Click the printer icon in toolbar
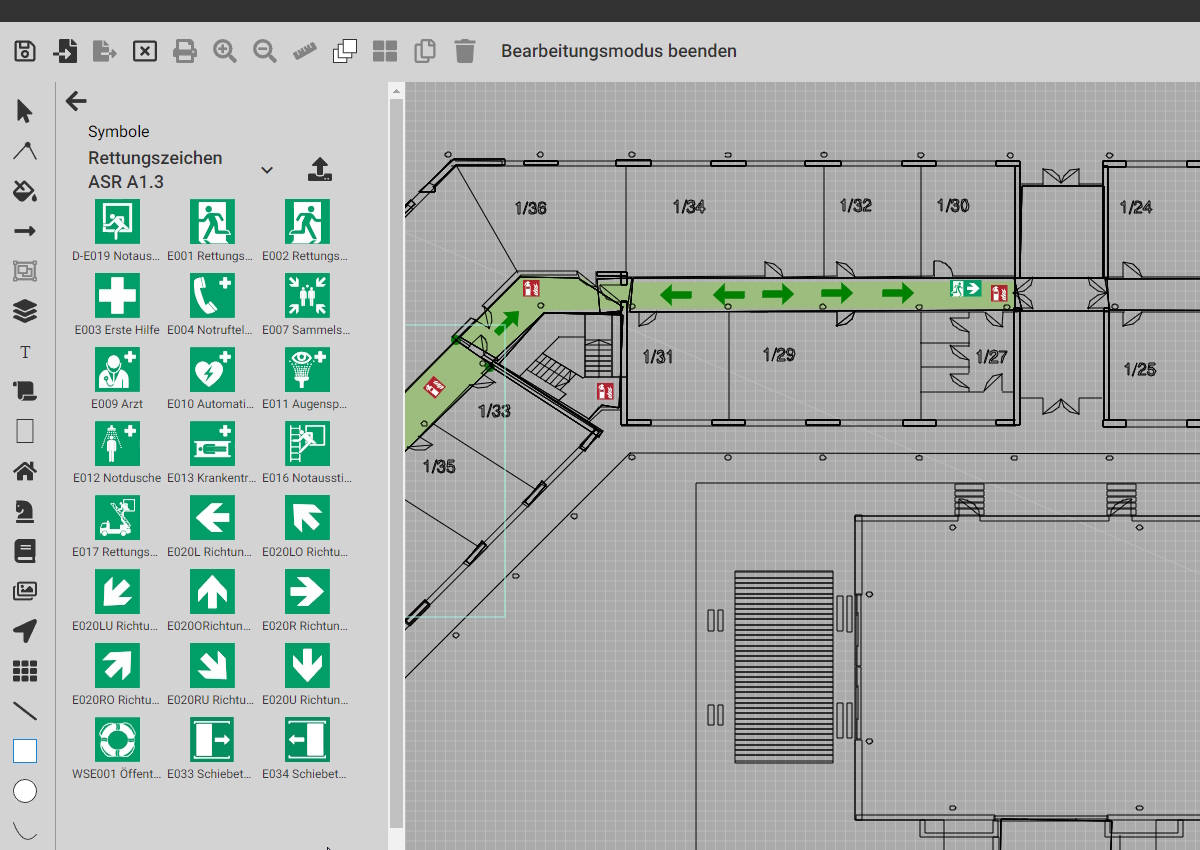 point(185,51)
